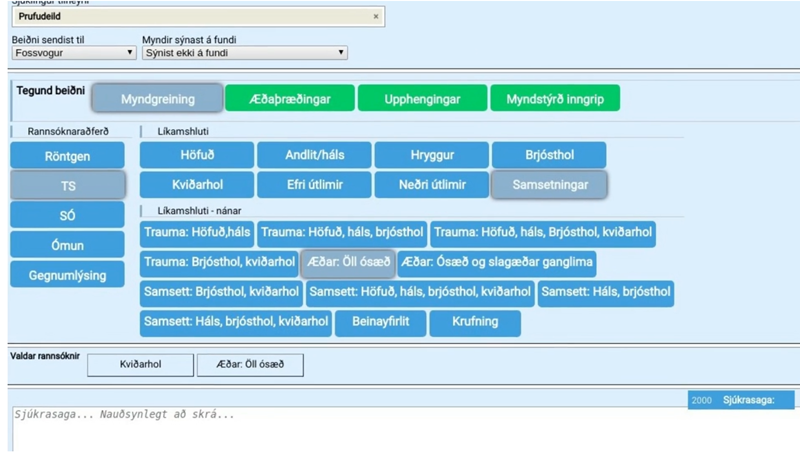Remove the selected Kviðarhol examination
The height and width of the screenshot is (458, 800).
(x=140, y=365)
